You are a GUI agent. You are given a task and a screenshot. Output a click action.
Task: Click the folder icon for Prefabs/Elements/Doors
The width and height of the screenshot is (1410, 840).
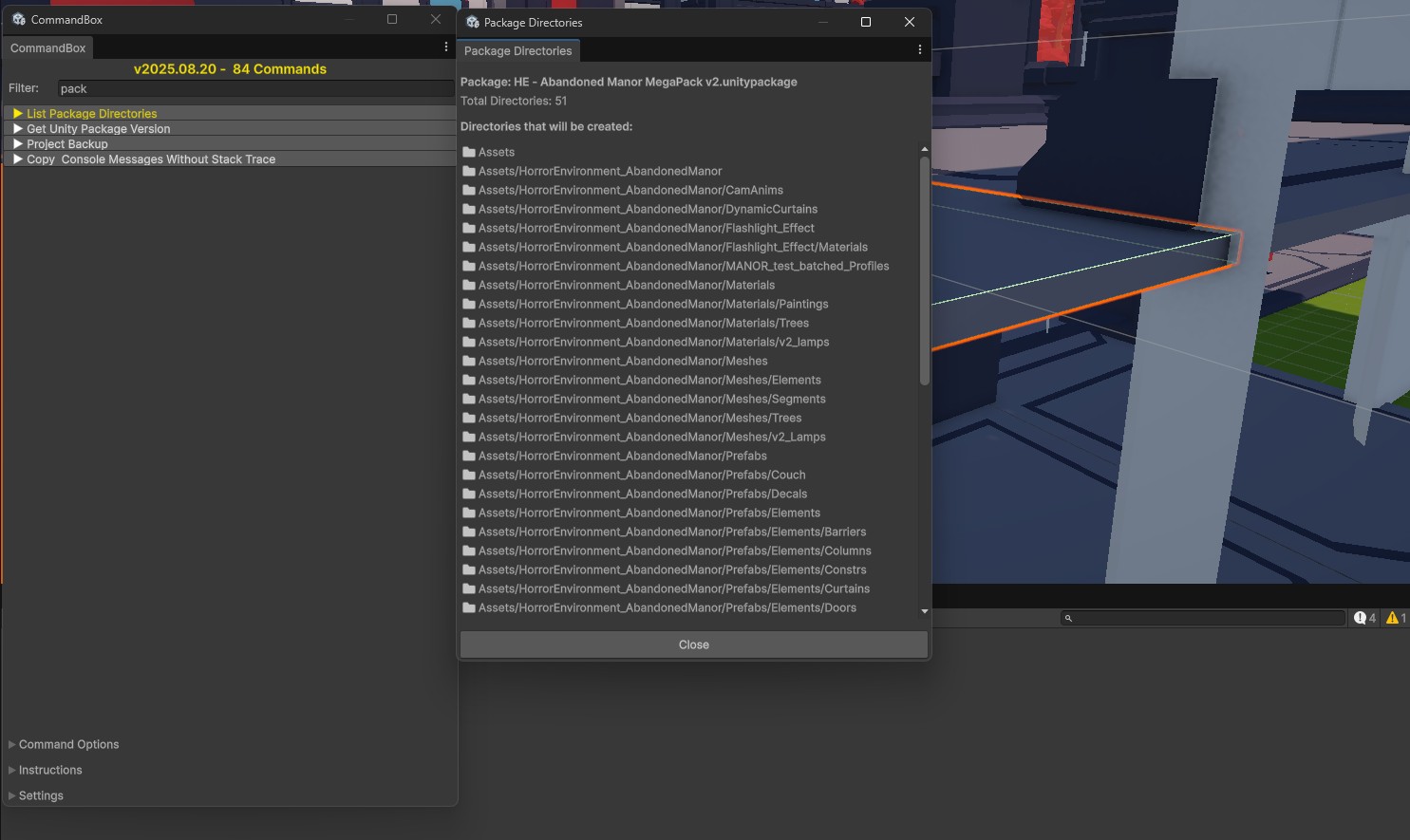pyautogui.click(x=468, y=607)
